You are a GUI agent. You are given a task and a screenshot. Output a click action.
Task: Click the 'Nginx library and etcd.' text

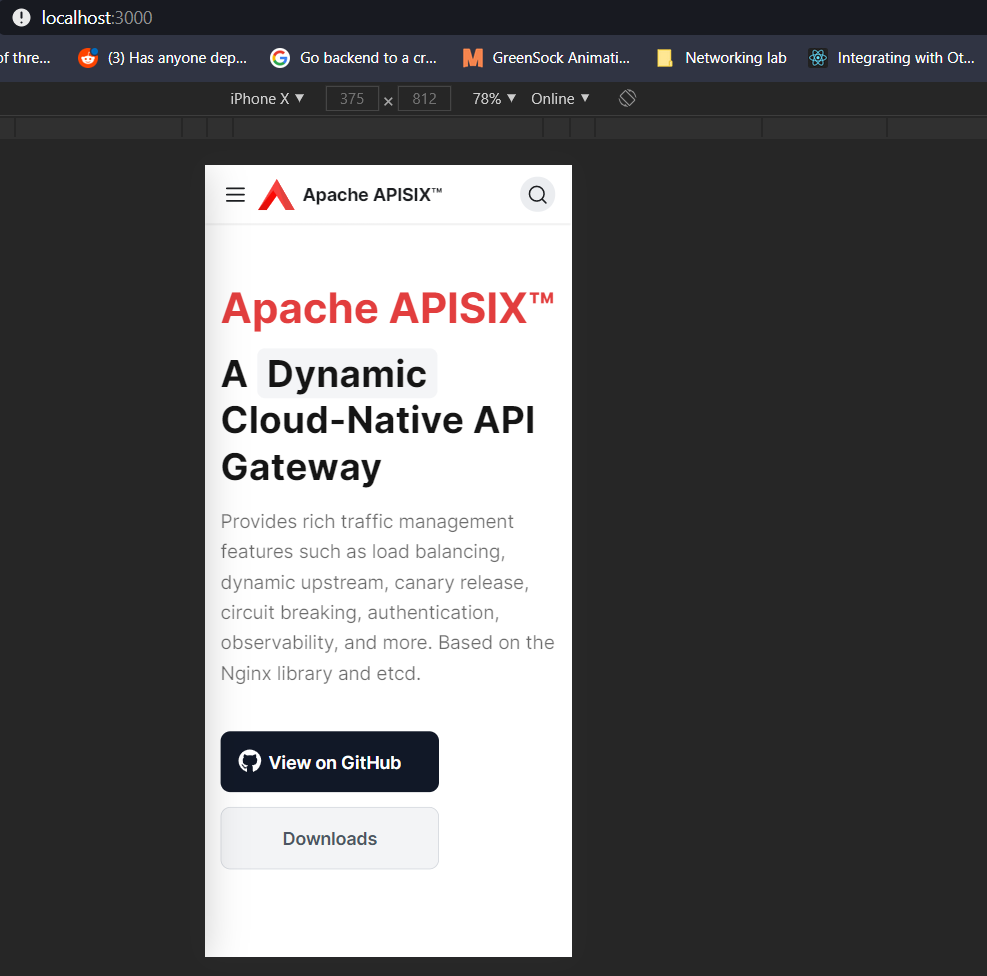pos(320,673)
